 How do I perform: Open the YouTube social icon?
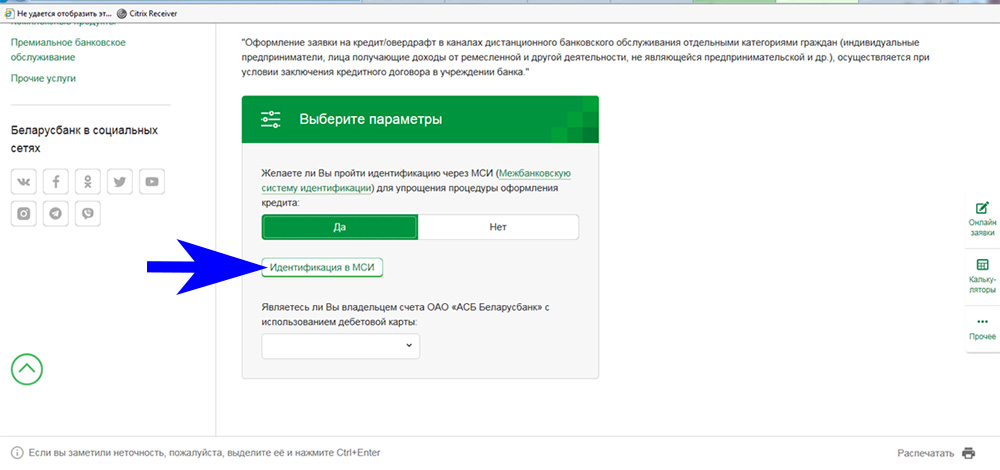[152, 182]
